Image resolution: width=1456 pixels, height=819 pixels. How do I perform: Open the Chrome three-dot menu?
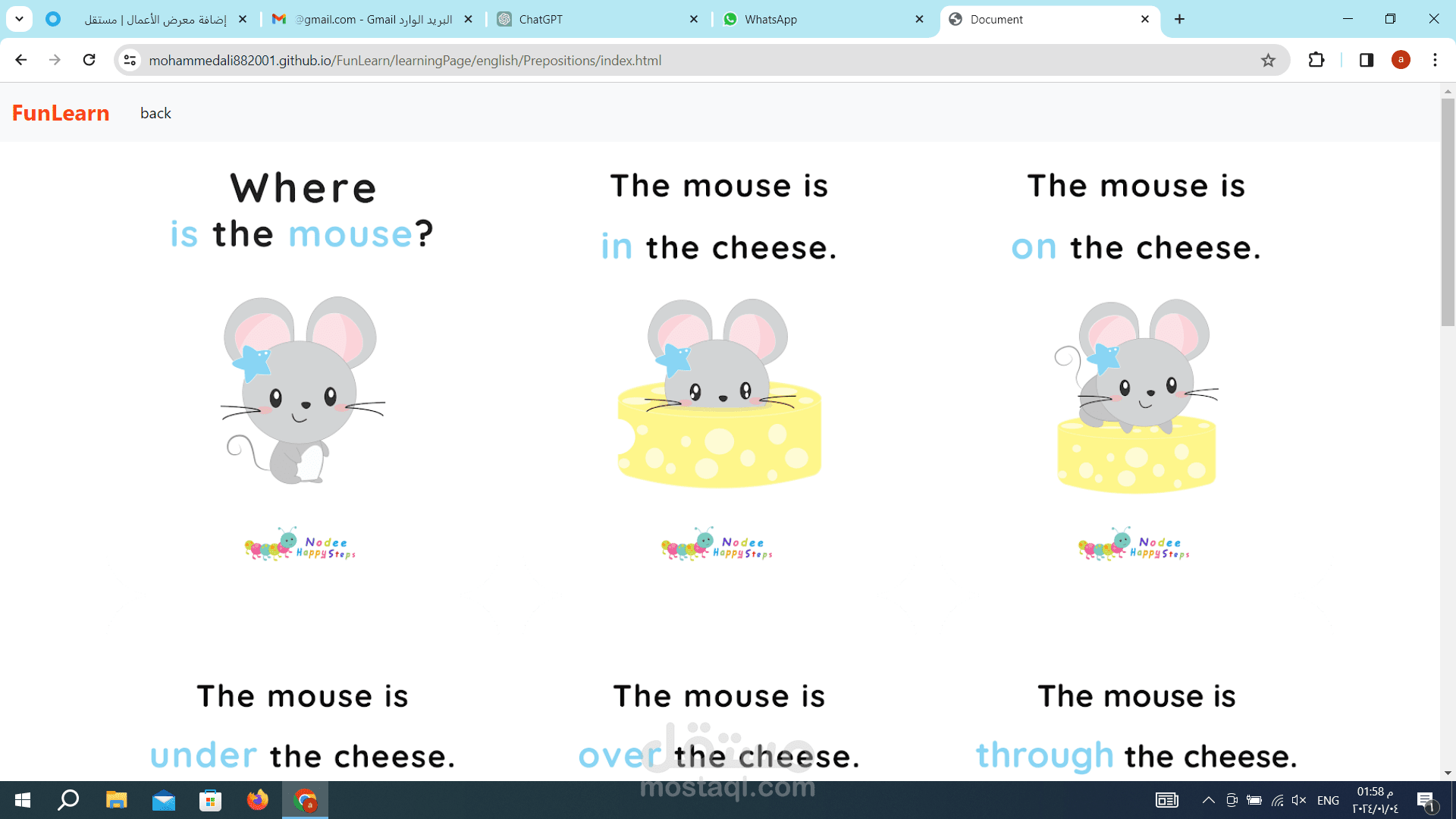coord(1435,60)
